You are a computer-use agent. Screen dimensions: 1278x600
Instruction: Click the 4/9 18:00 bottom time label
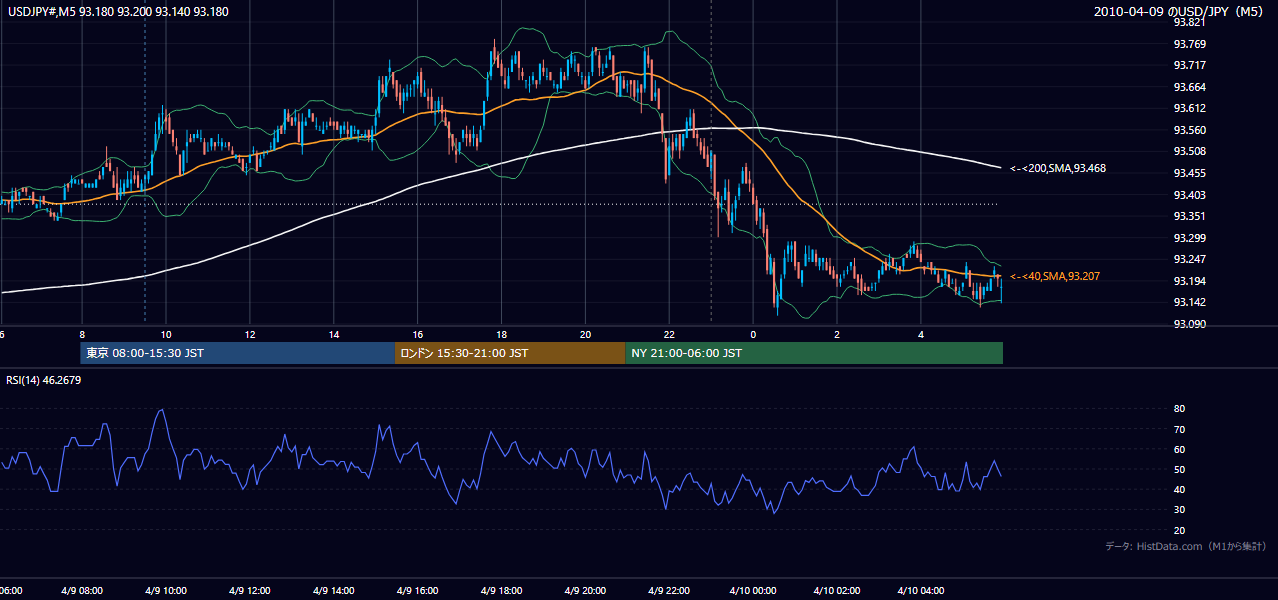click(x=502, y=590)
